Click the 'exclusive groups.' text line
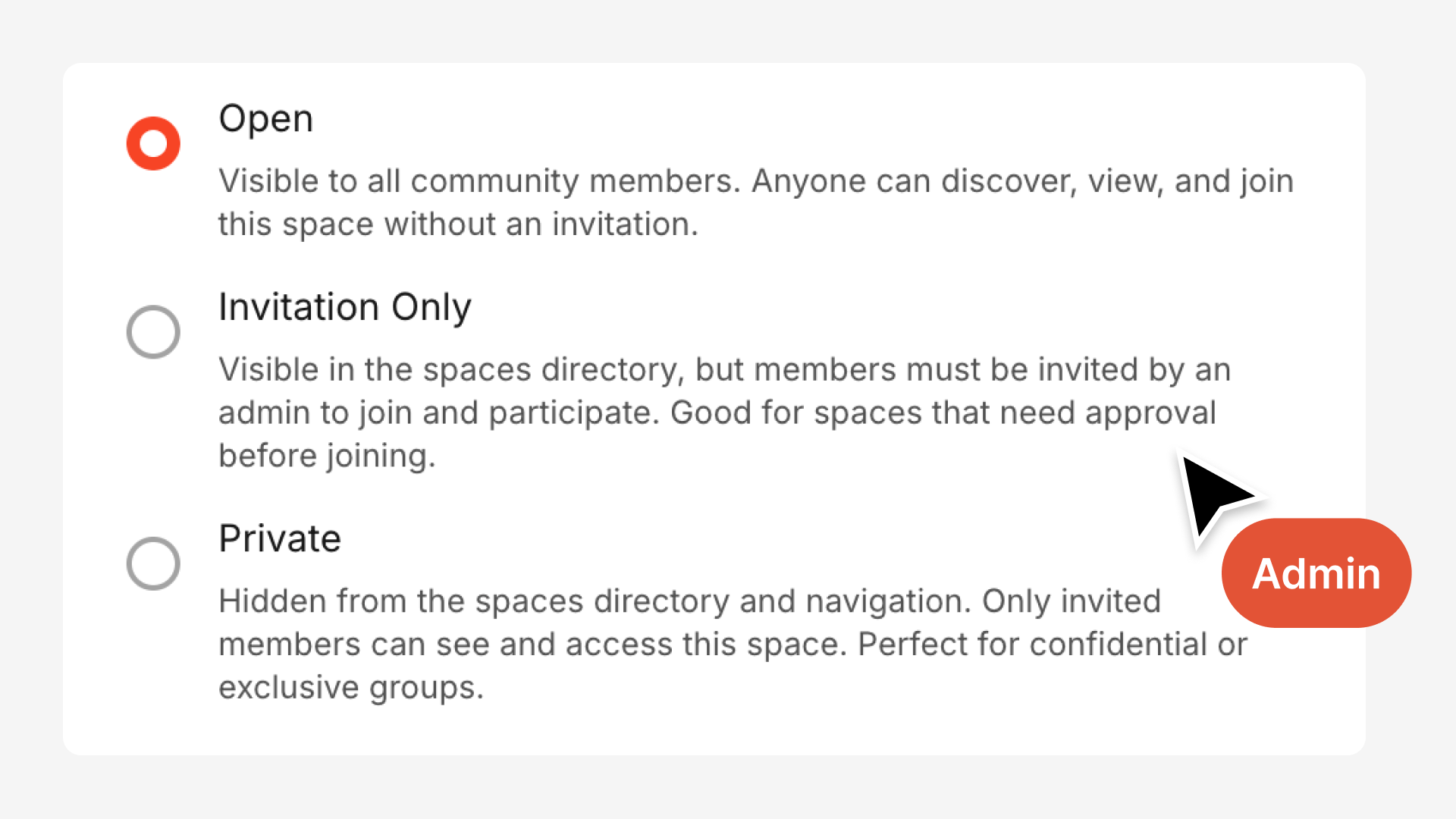The height and width of the screenshot is (819, 1456). point(350,688)
